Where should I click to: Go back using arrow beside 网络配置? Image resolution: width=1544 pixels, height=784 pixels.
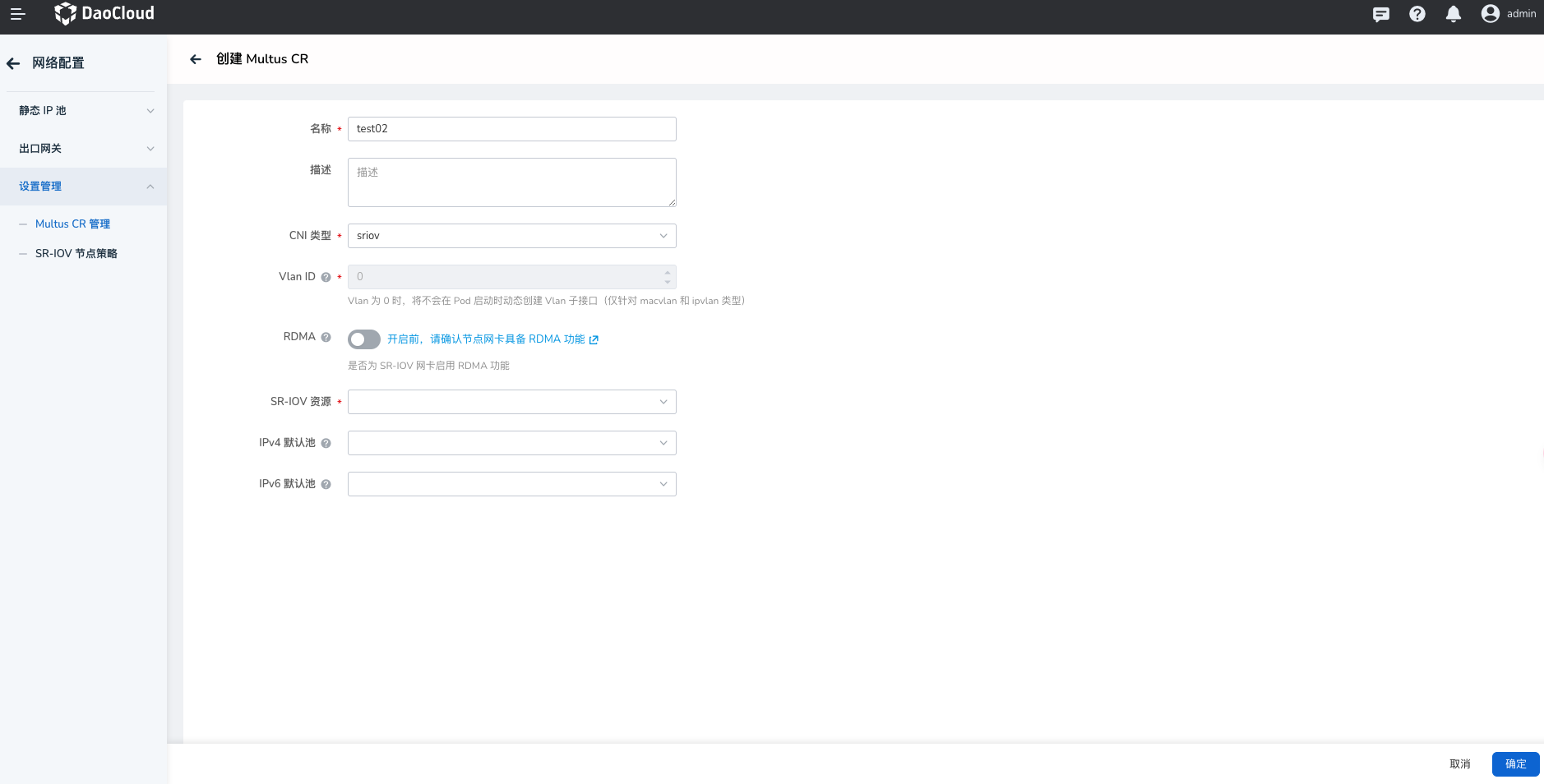pos(13,63)
